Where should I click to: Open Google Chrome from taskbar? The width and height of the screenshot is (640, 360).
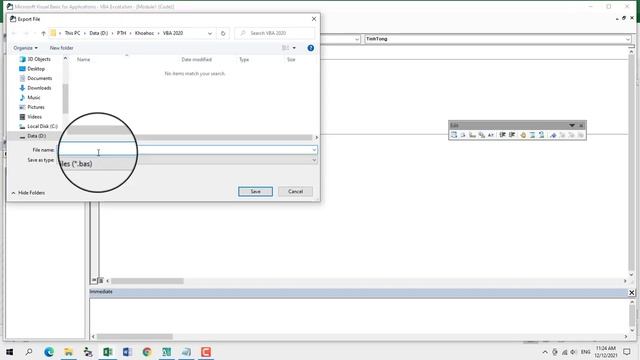147,352
